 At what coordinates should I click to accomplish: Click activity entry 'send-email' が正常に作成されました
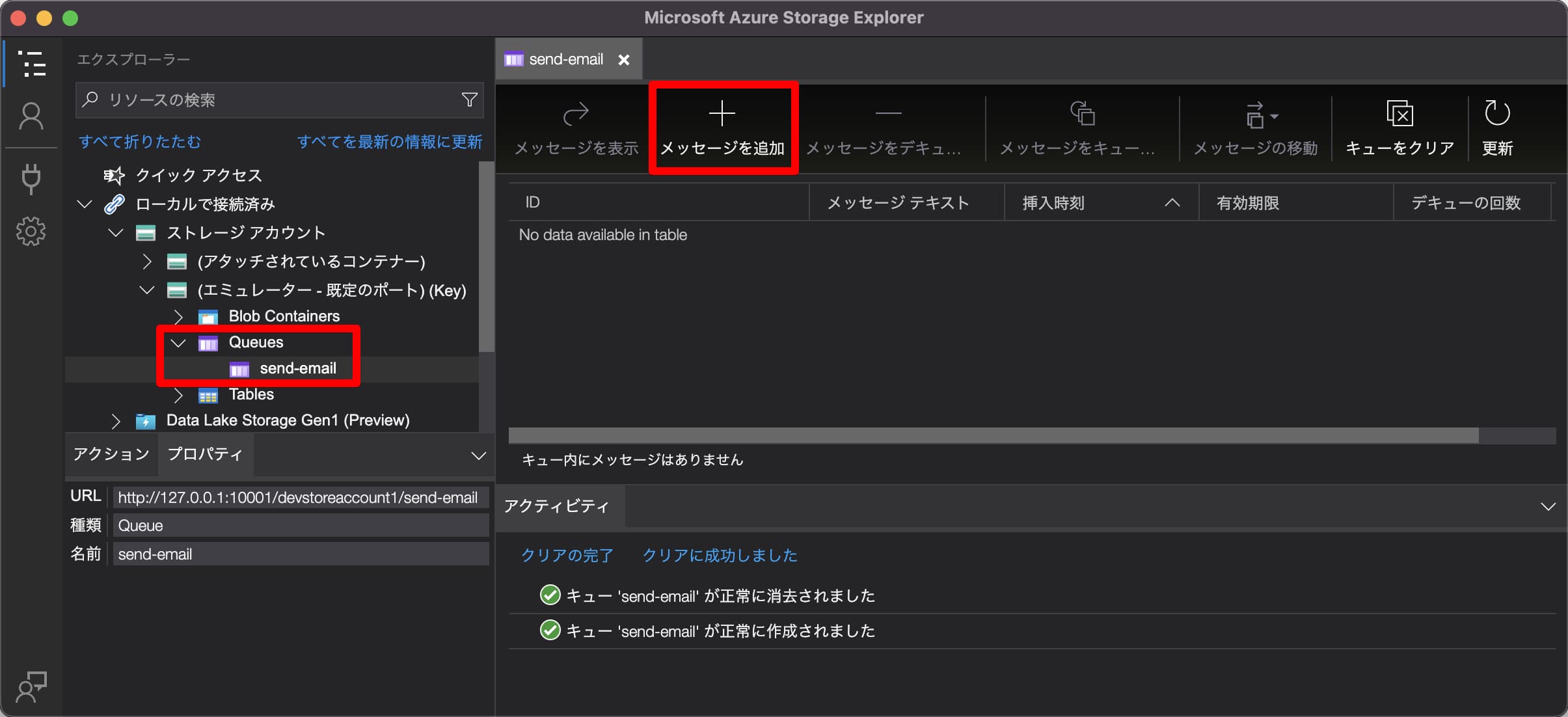click(x=721, y=630)
